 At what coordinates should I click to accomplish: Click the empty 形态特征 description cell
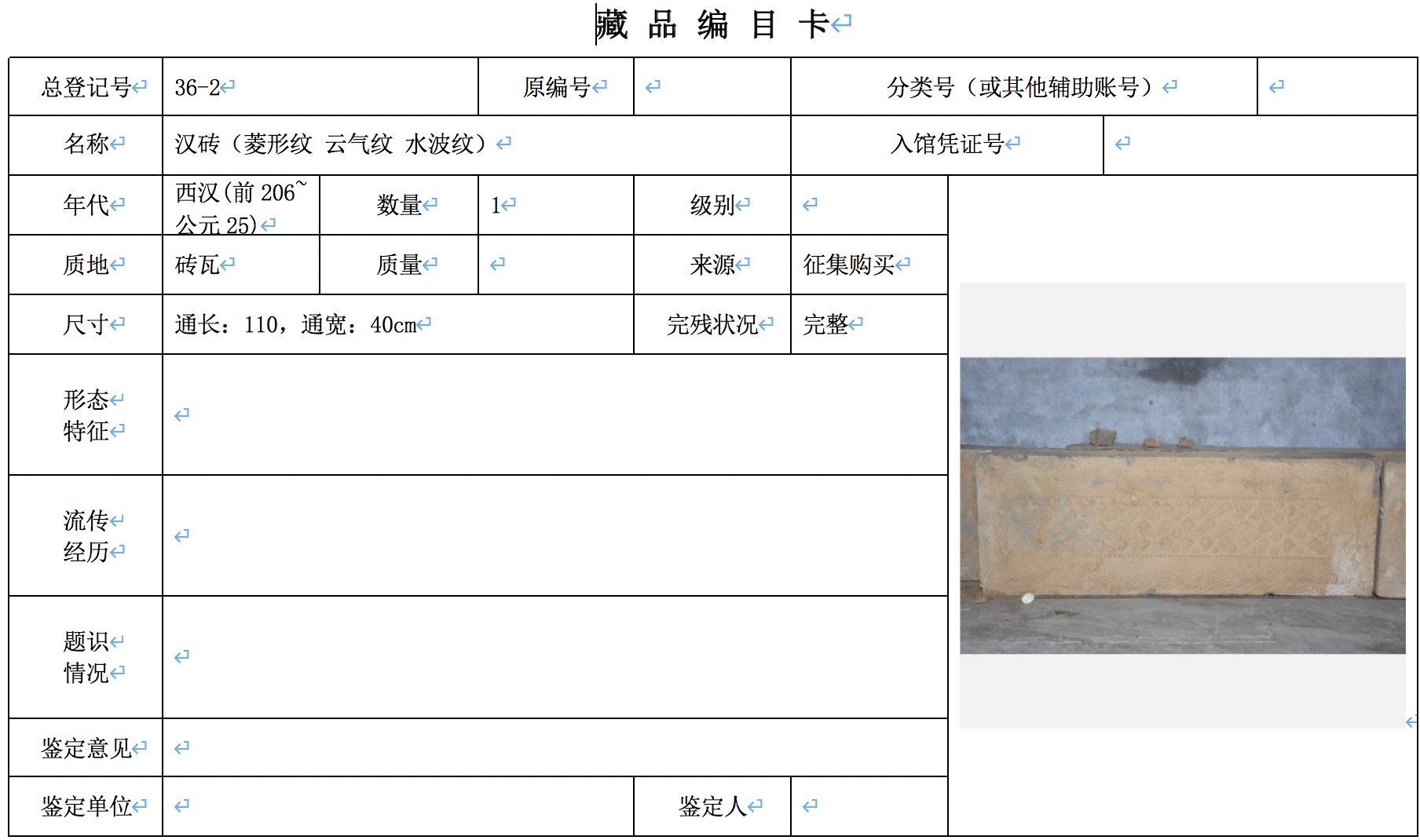click(x=555, y=415)
